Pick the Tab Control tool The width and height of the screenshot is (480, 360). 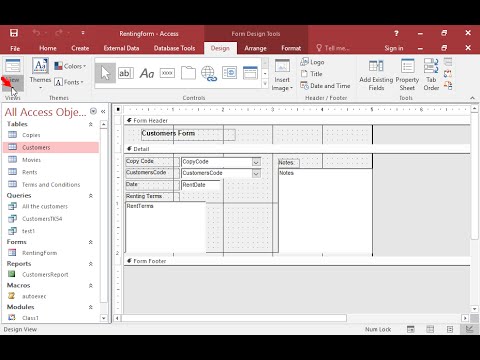tap(188, 73)
